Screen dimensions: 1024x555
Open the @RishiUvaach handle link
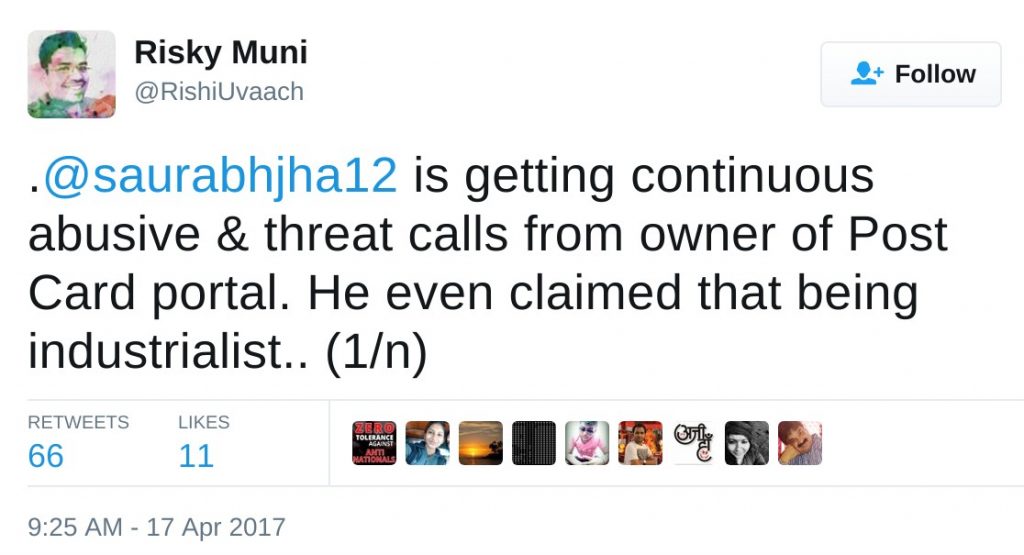point(219,92)
